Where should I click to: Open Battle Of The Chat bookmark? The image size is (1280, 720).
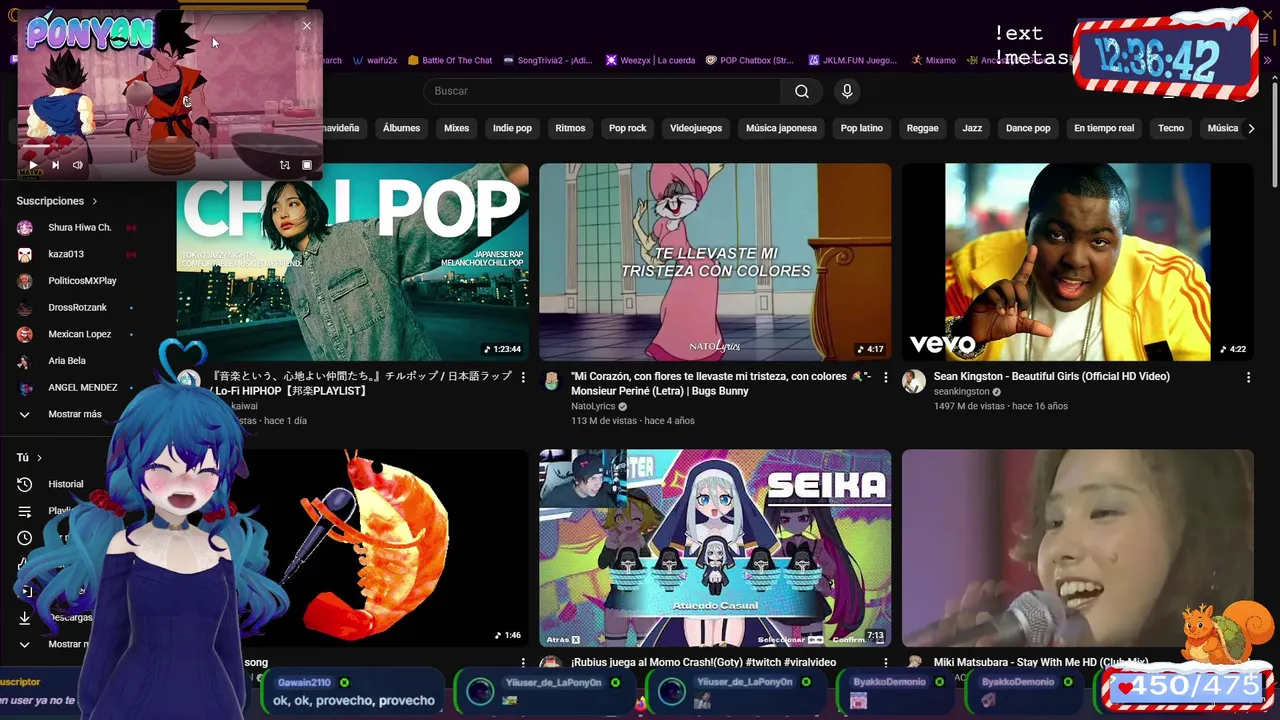[449, 60]
